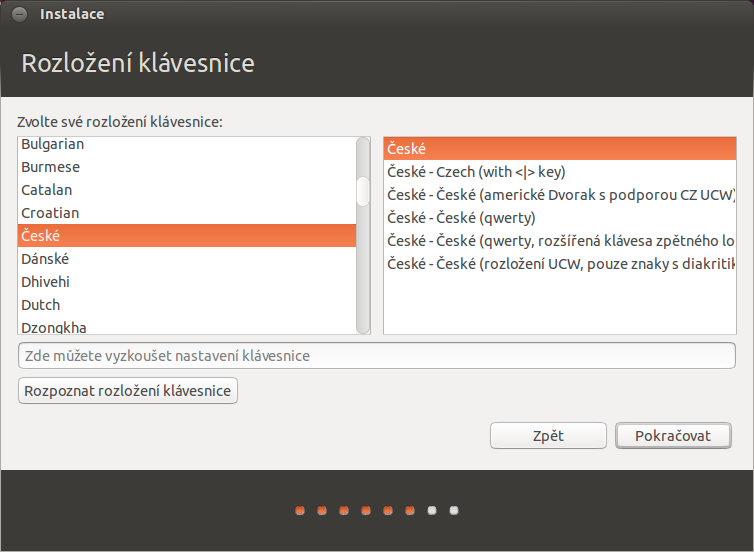Select qwerty rozšířená klávesa zpětného lomítka variant
754x552 pixels.
[x=560, y=240]
